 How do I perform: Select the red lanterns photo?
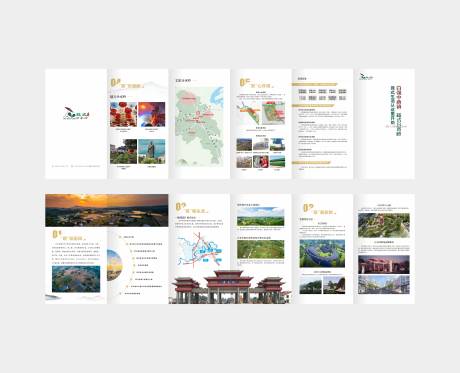(x=123, y=114)
